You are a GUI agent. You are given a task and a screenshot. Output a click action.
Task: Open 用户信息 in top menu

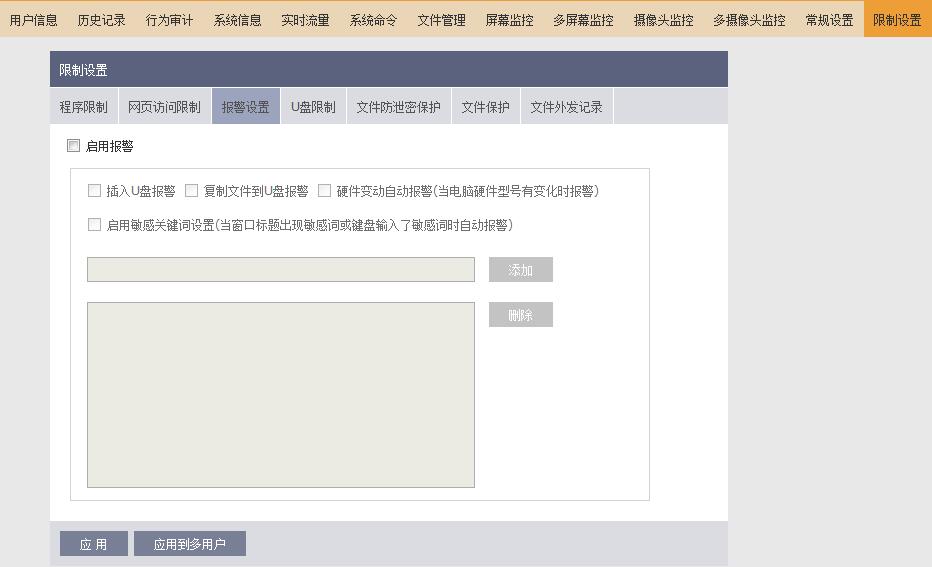click(x=34, y=20)
